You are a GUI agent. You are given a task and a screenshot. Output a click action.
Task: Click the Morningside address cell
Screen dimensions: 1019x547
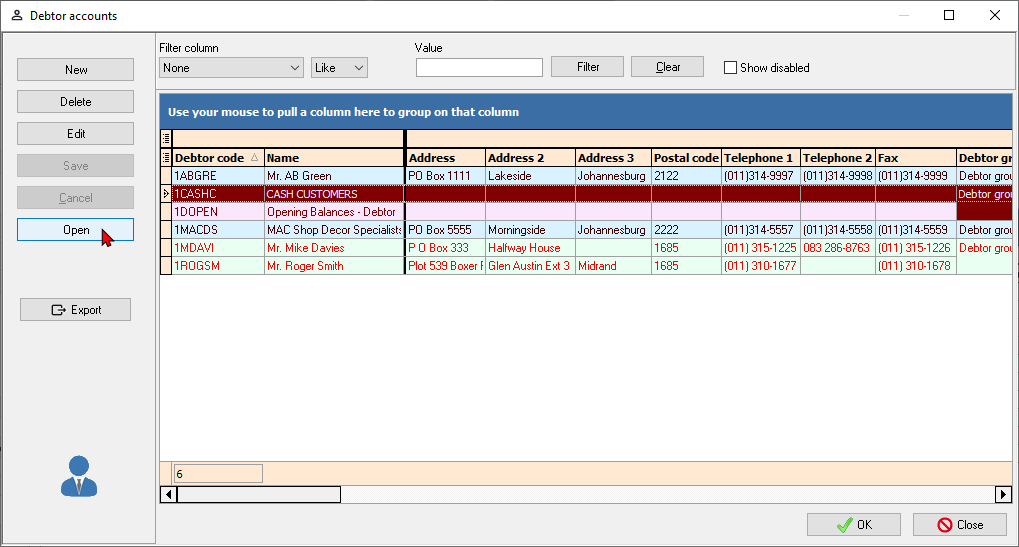(x=530, y=230)
